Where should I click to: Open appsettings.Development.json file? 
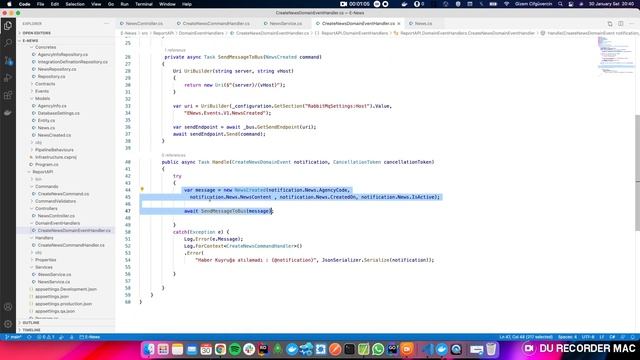click(65, 289)
